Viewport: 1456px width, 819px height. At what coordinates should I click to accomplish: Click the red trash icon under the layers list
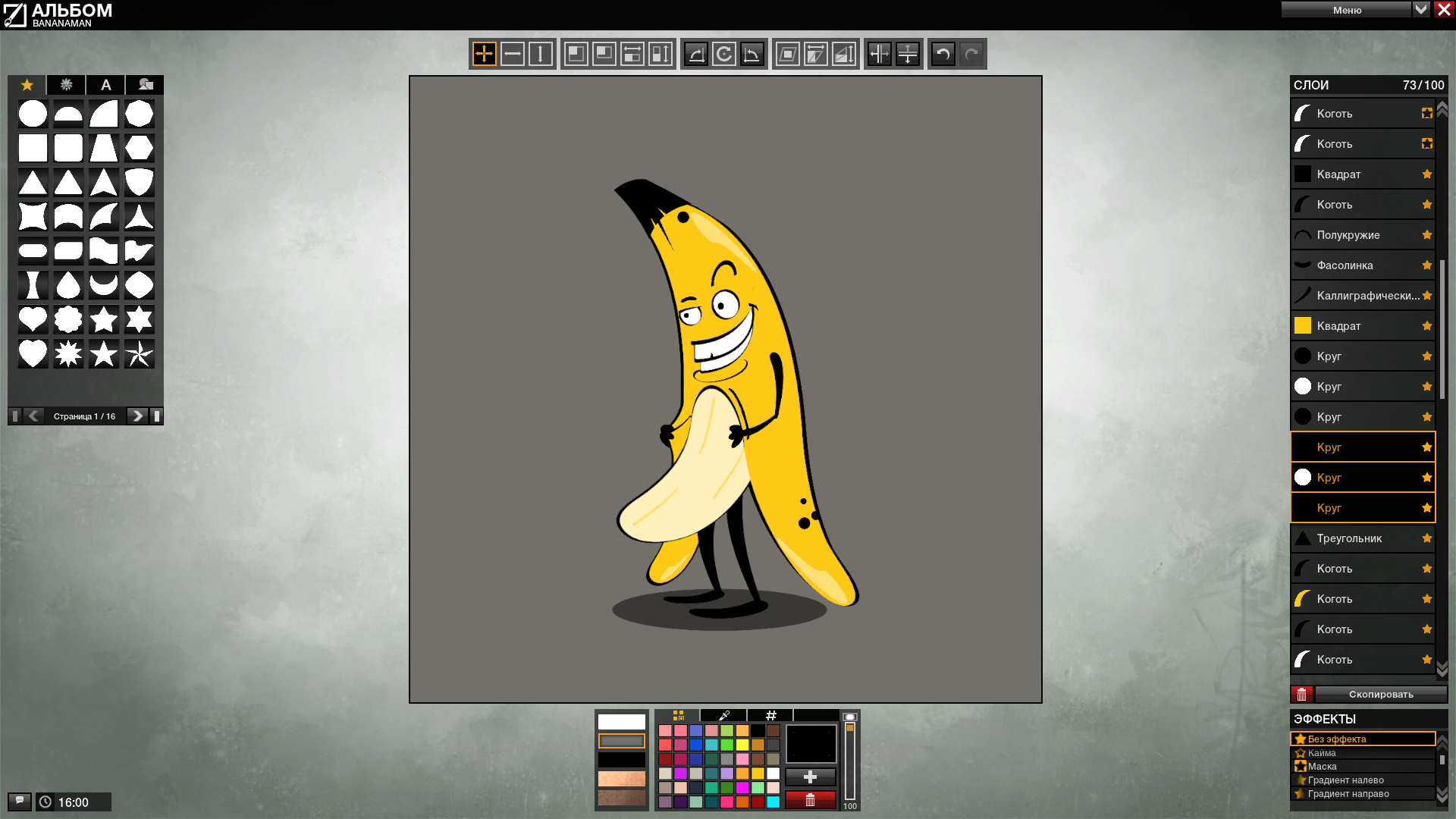pyautogui.click(x=1301, y=694)
